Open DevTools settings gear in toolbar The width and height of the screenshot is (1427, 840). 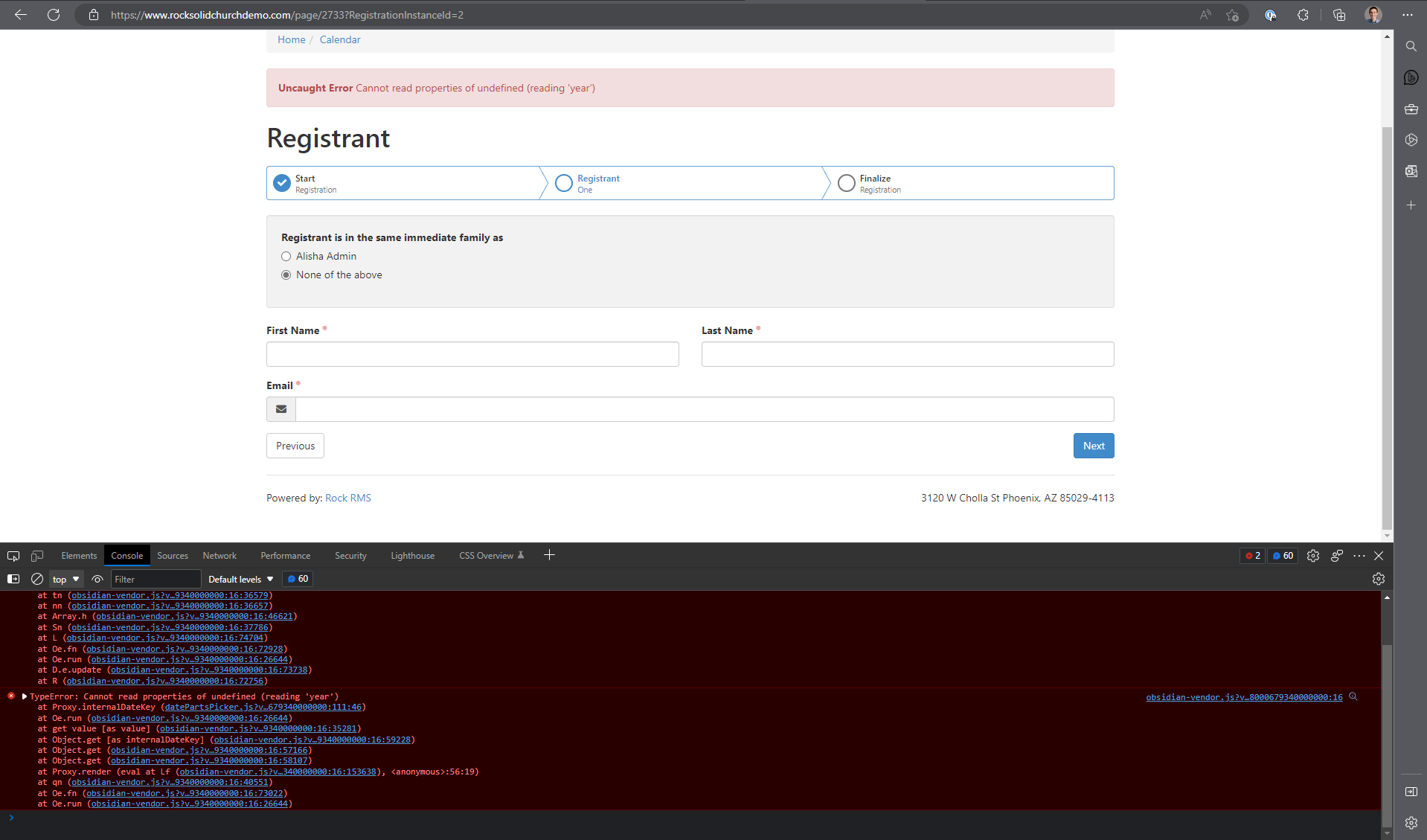click(1313, 556)
